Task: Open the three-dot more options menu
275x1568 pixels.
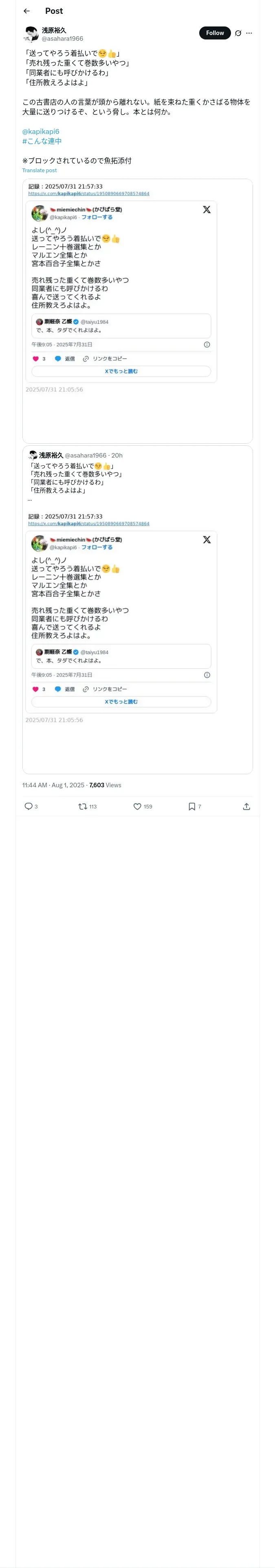Action: tap(249, 33)
